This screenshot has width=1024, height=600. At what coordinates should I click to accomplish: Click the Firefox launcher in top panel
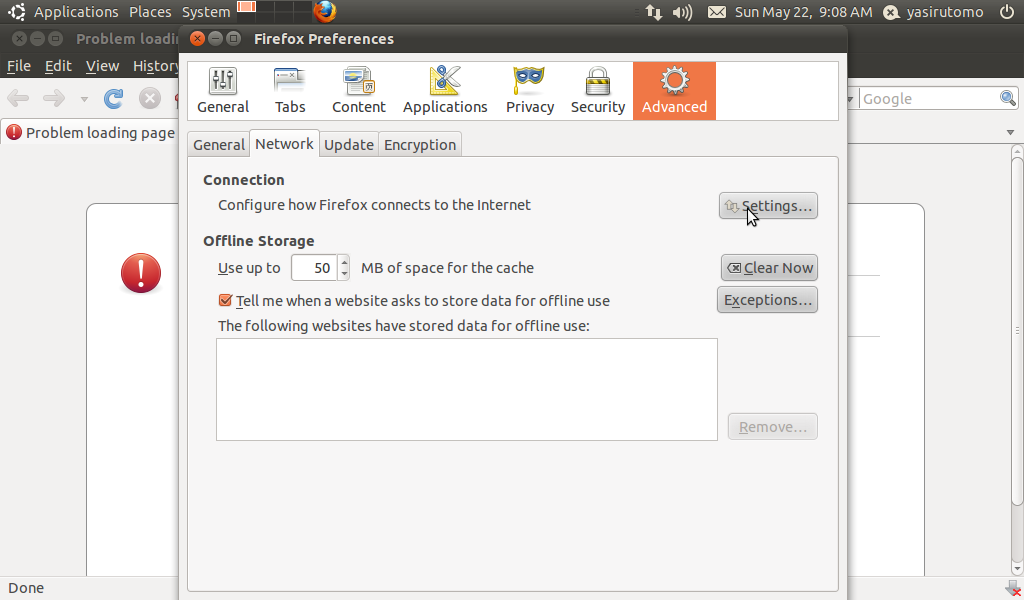pos(325,11)
